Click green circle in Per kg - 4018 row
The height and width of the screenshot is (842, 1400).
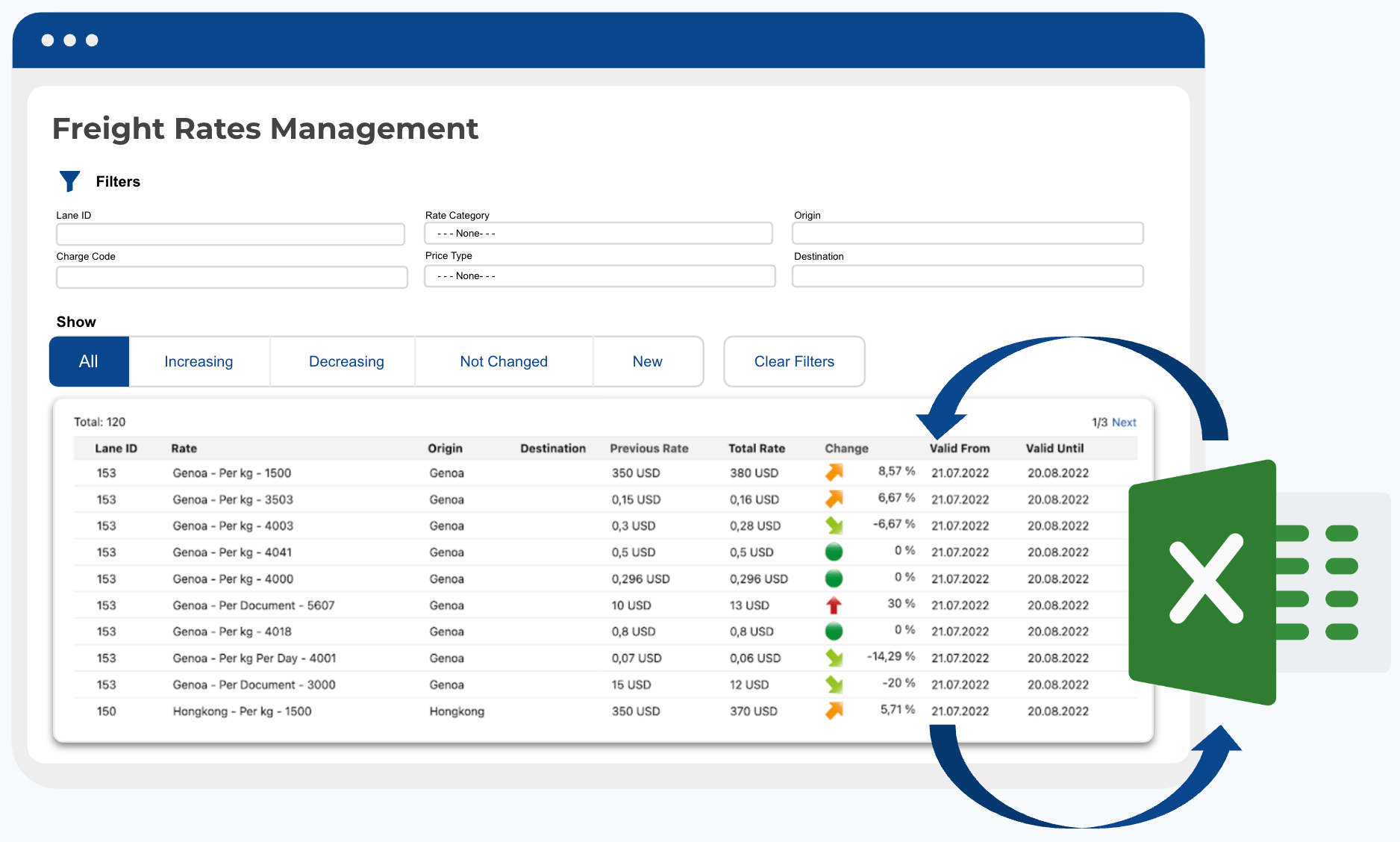(834, 631)
